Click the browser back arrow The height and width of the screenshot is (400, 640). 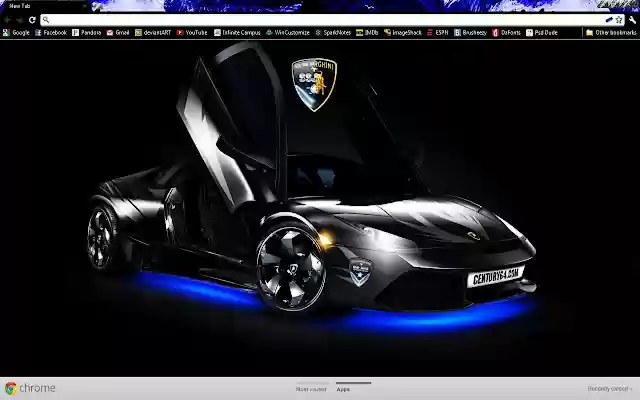pos(7,20)
